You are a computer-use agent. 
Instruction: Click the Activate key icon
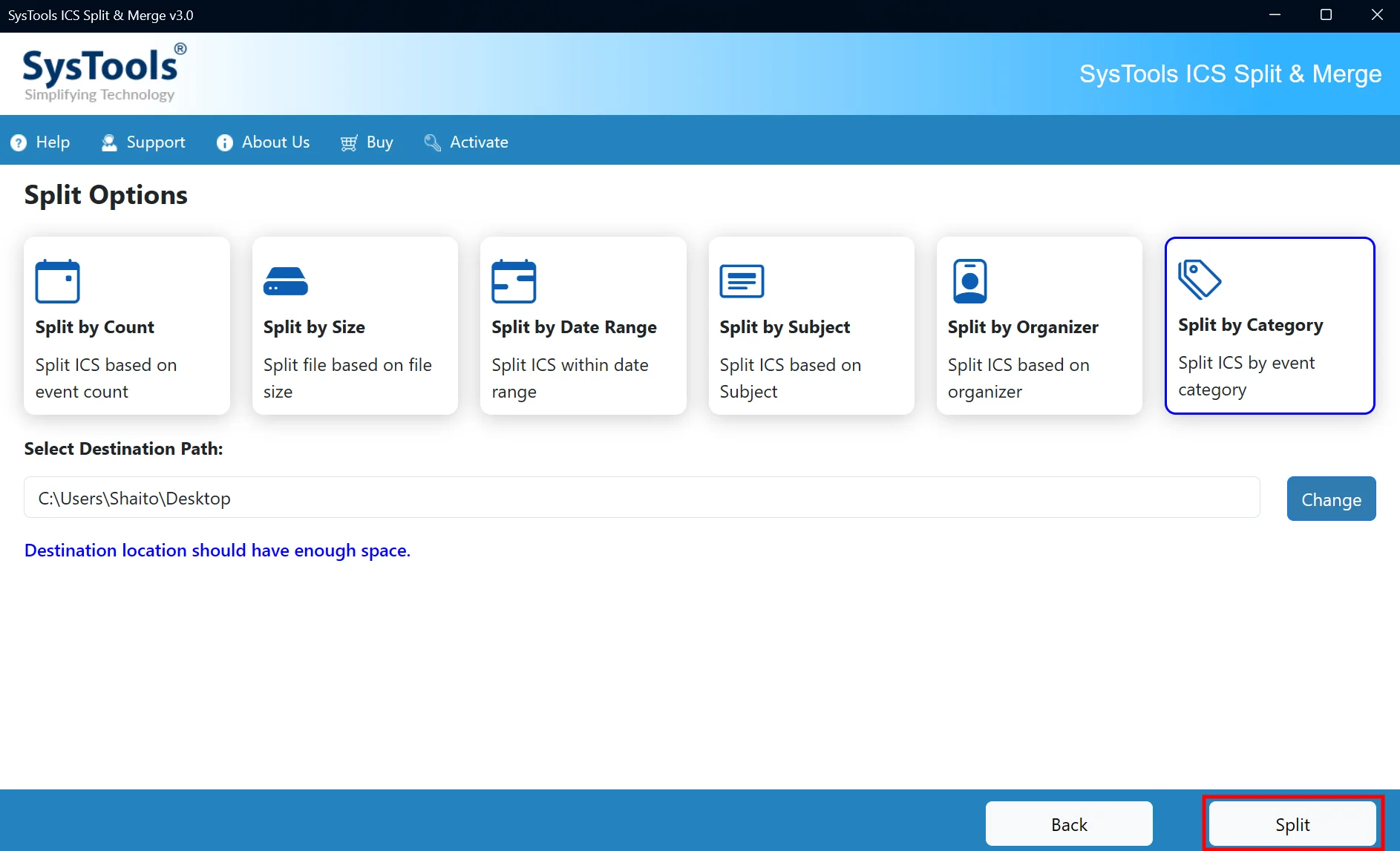[432, 142]
